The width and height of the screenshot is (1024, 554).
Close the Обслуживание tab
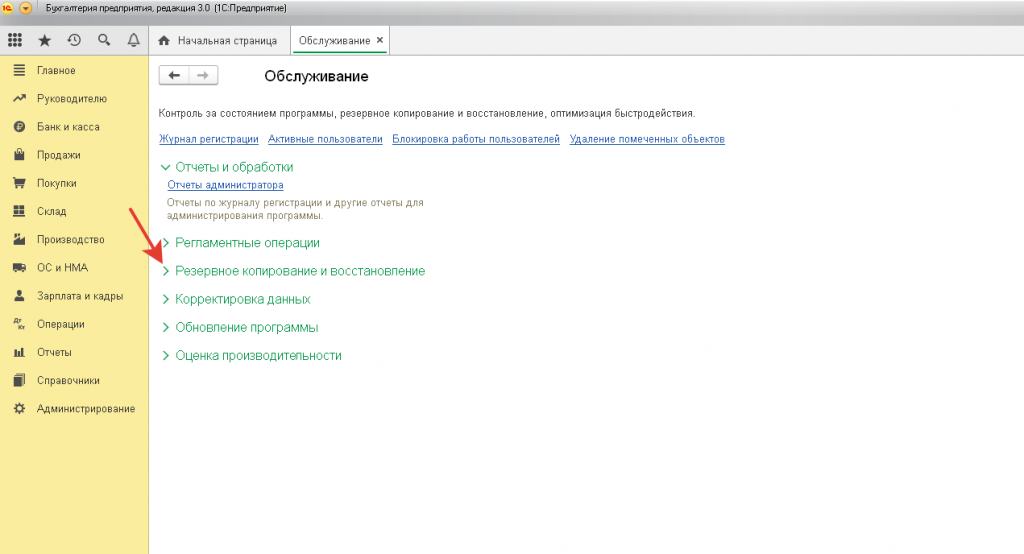380,40
